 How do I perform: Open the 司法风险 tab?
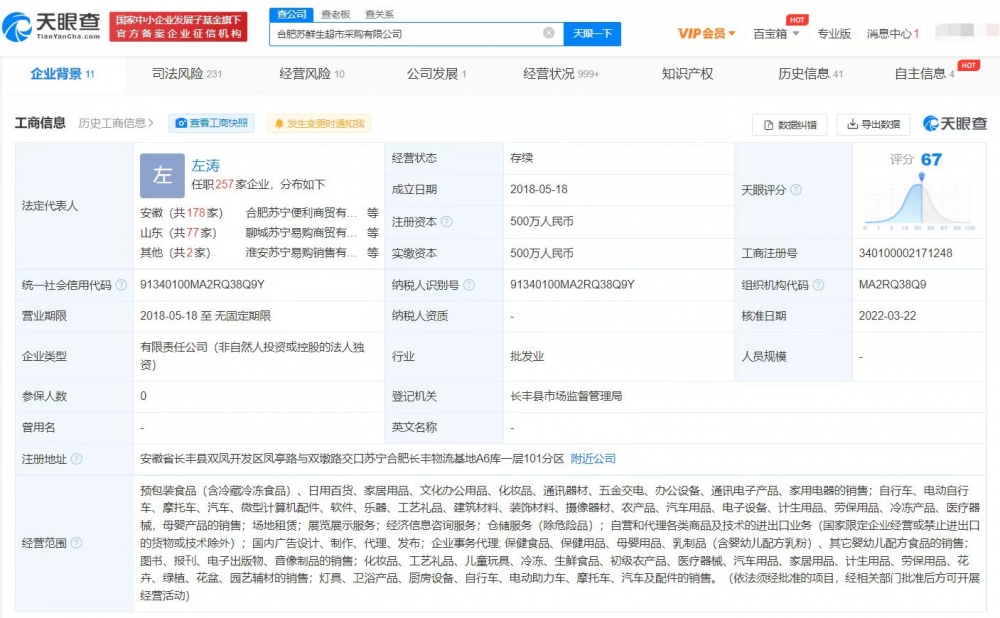click(x=187, y=74)
